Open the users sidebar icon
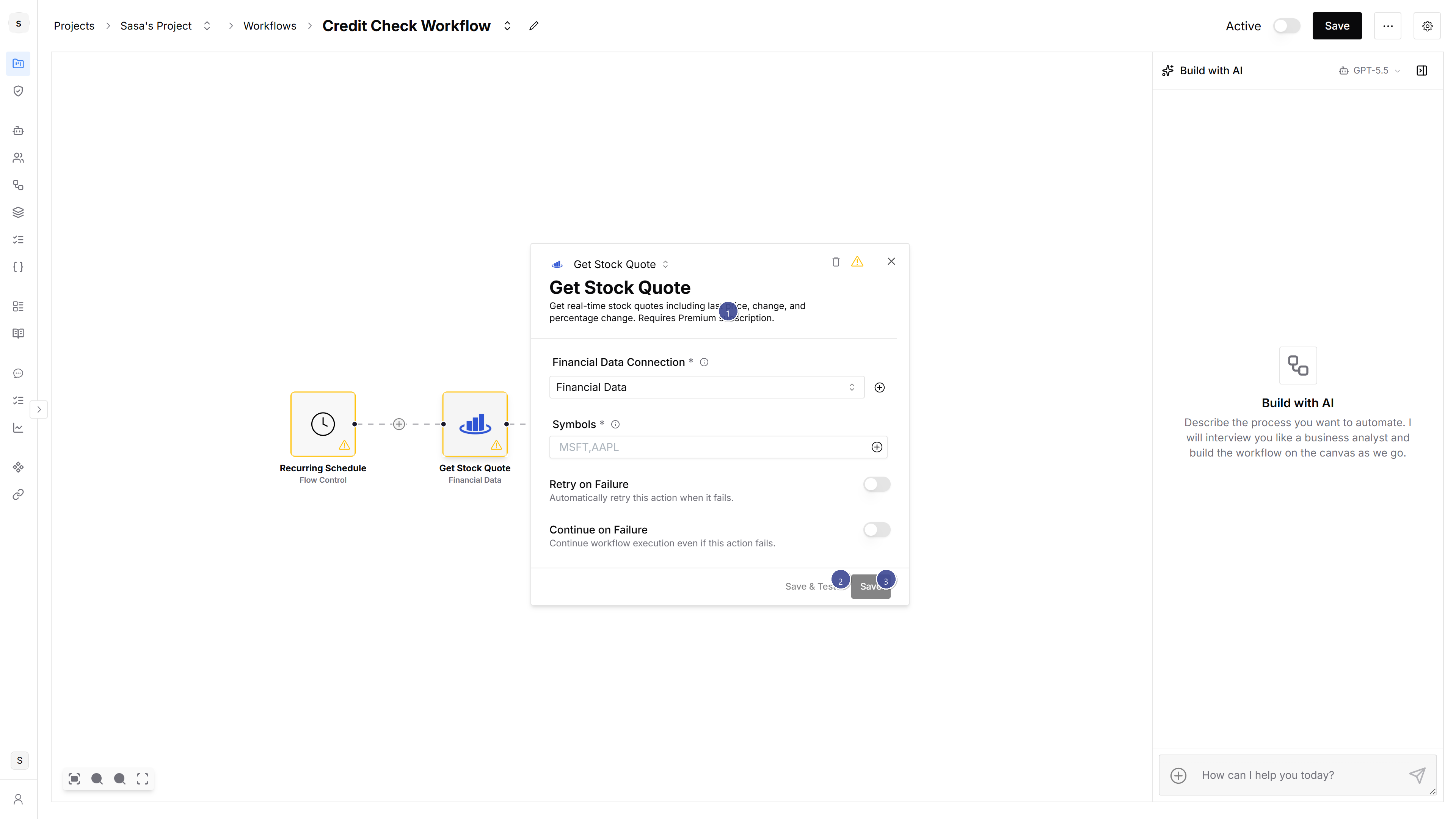 pos(18,158)
